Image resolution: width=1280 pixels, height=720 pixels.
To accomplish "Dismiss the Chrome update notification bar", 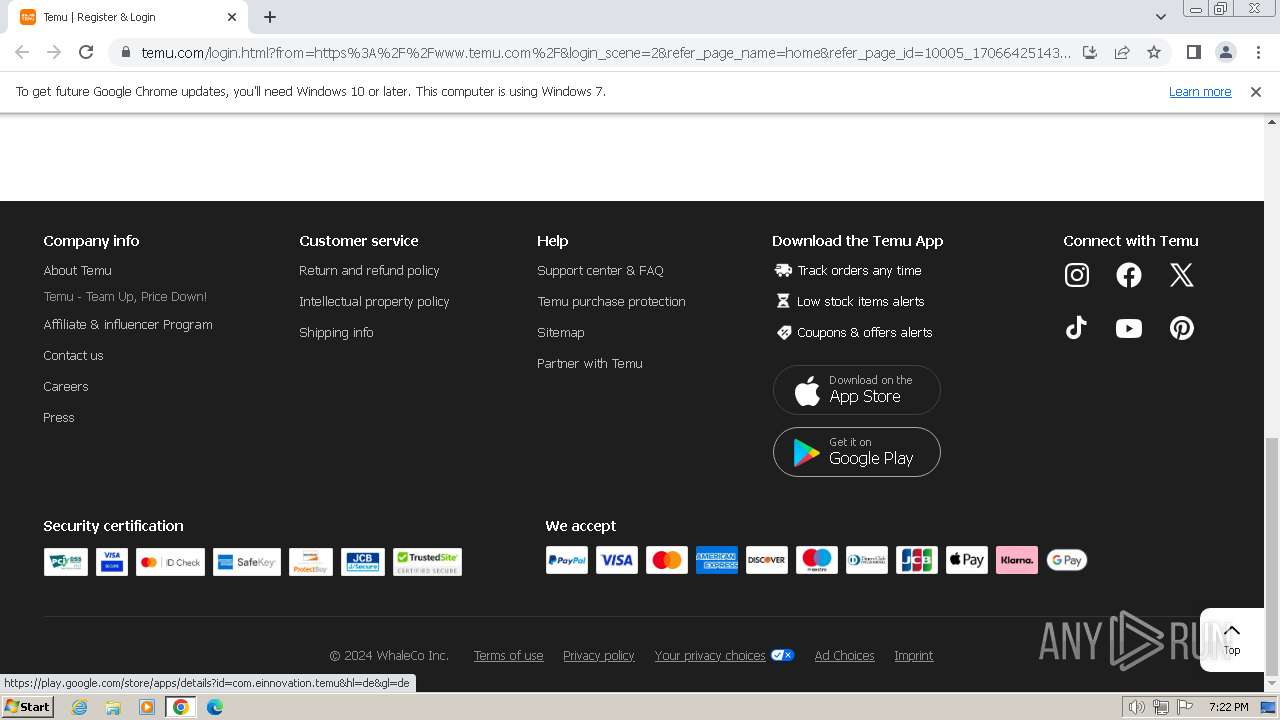I will [x=1256, y=92].
